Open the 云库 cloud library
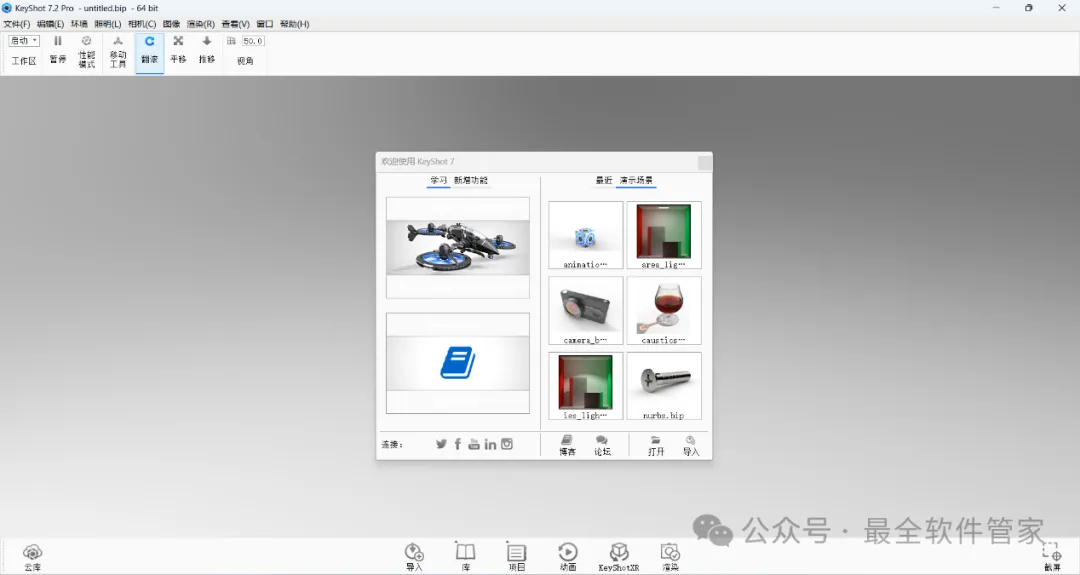The height and width of the screenshot is (575, 1080). 32,557
